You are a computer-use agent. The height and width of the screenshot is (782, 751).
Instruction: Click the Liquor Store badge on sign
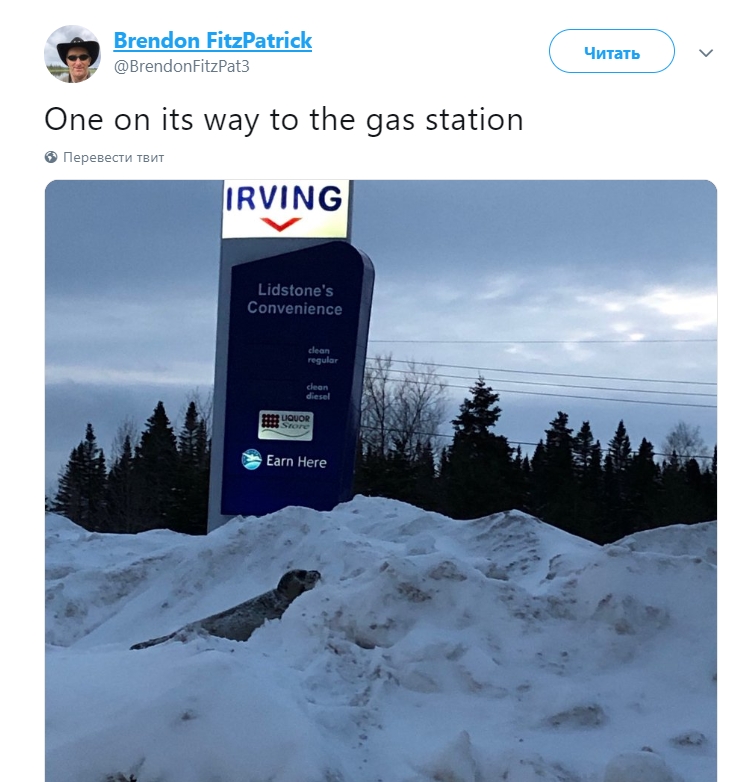(x=285, y=425)
